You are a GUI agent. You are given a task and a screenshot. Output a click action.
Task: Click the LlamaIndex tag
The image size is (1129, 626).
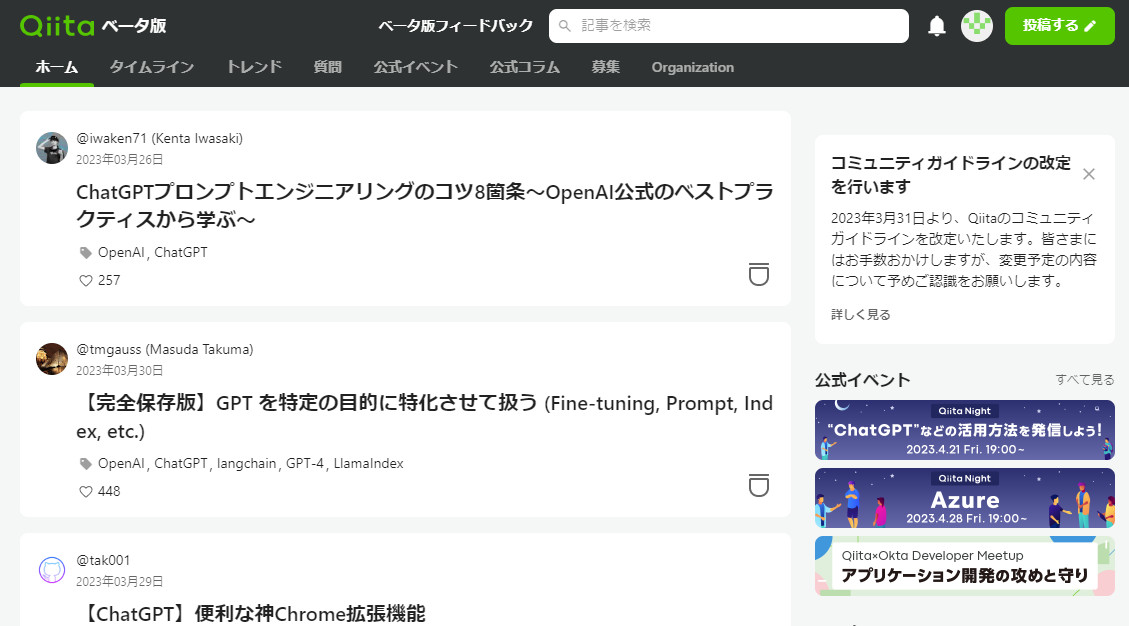369,463
